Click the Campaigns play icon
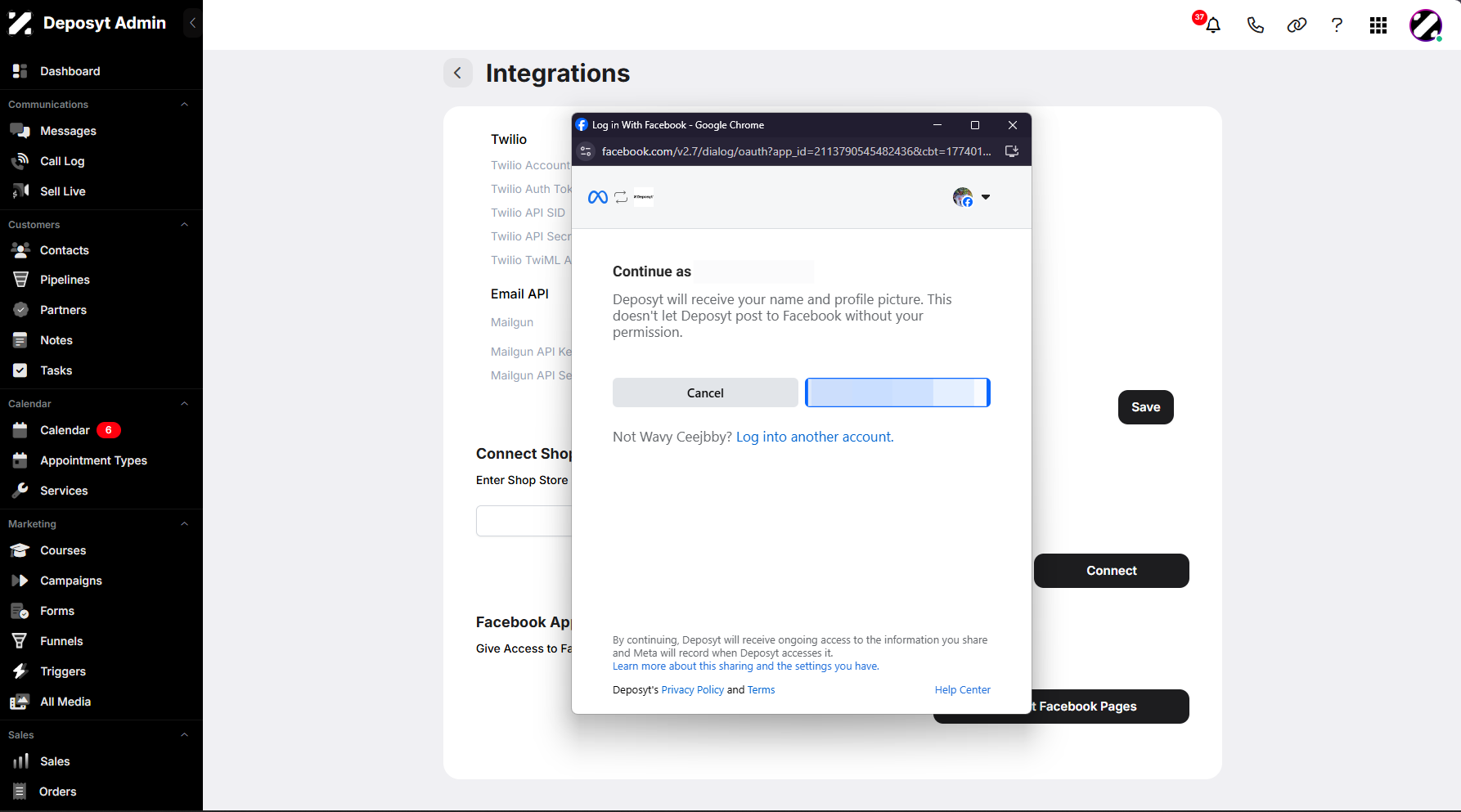The width and height of the screenshot is (1461, 812). (20, 581)
